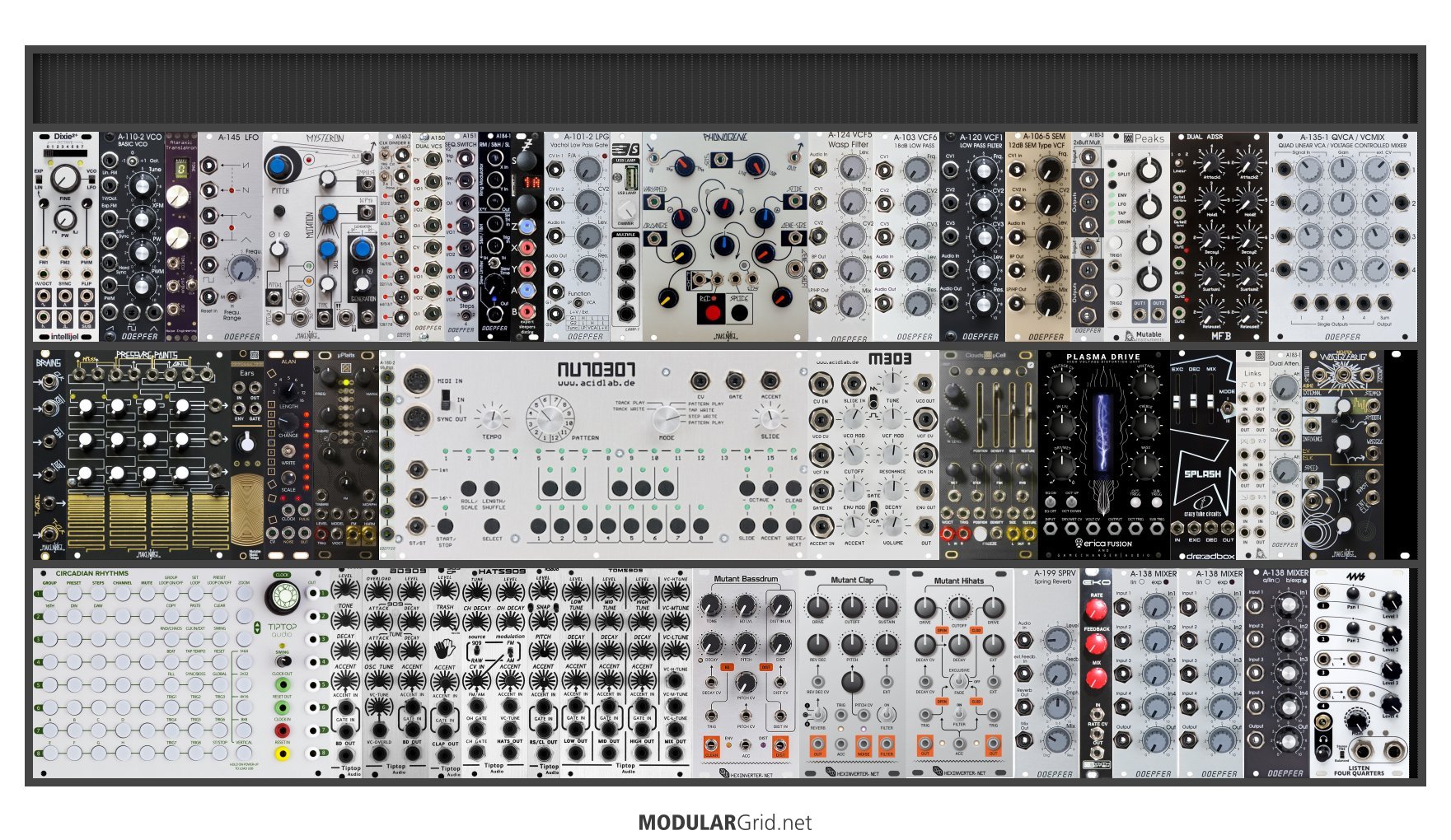Click the Slide knob on the NU70307

pos(770,418)
